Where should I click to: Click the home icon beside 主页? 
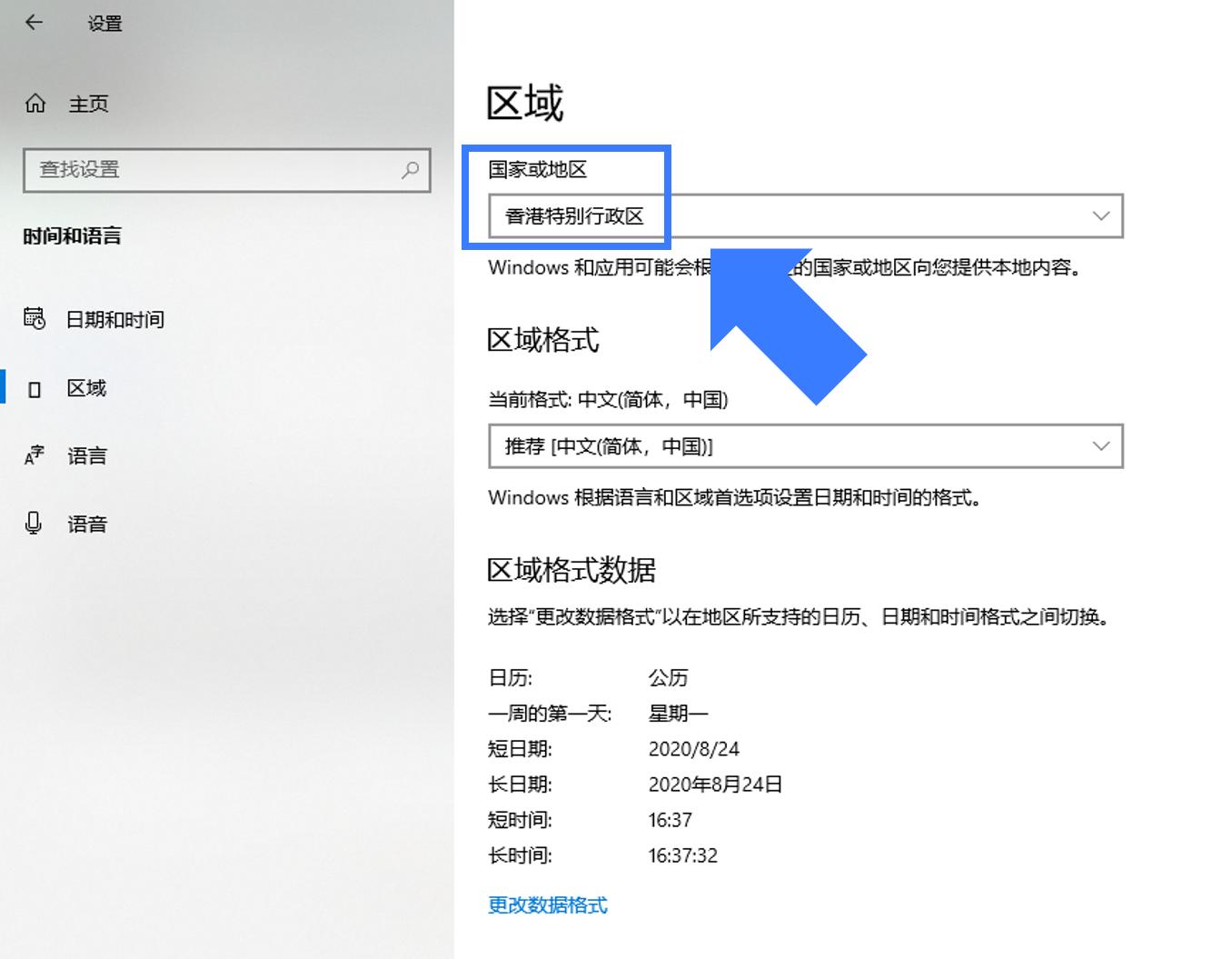point(36,103)
